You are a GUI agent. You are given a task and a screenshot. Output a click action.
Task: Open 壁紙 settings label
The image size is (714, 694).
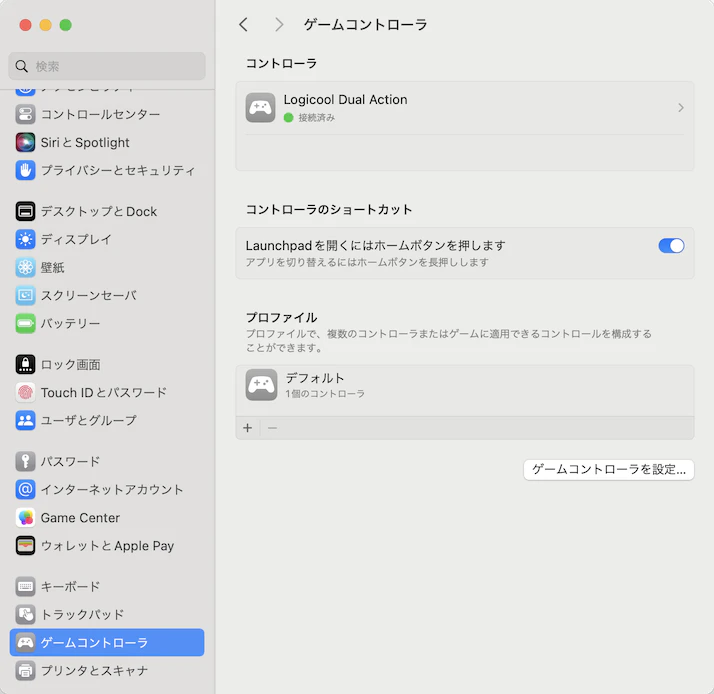pyautogui.click(x=52, y=268)
